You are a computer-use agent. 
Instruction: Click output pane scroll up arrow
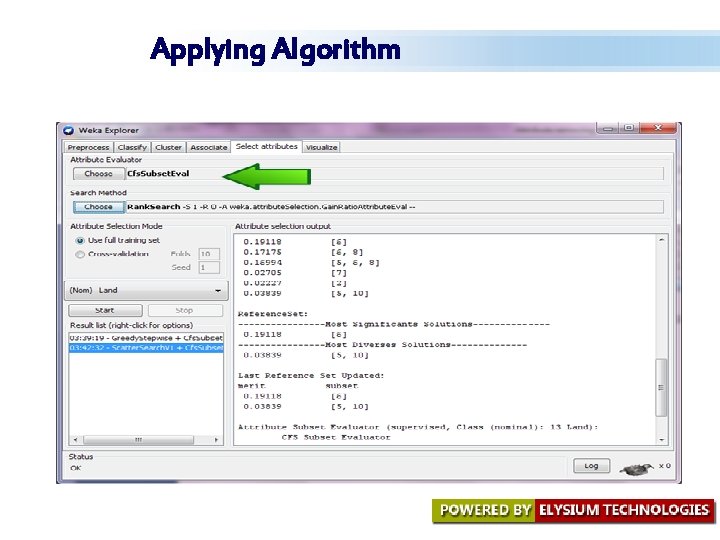662,240
